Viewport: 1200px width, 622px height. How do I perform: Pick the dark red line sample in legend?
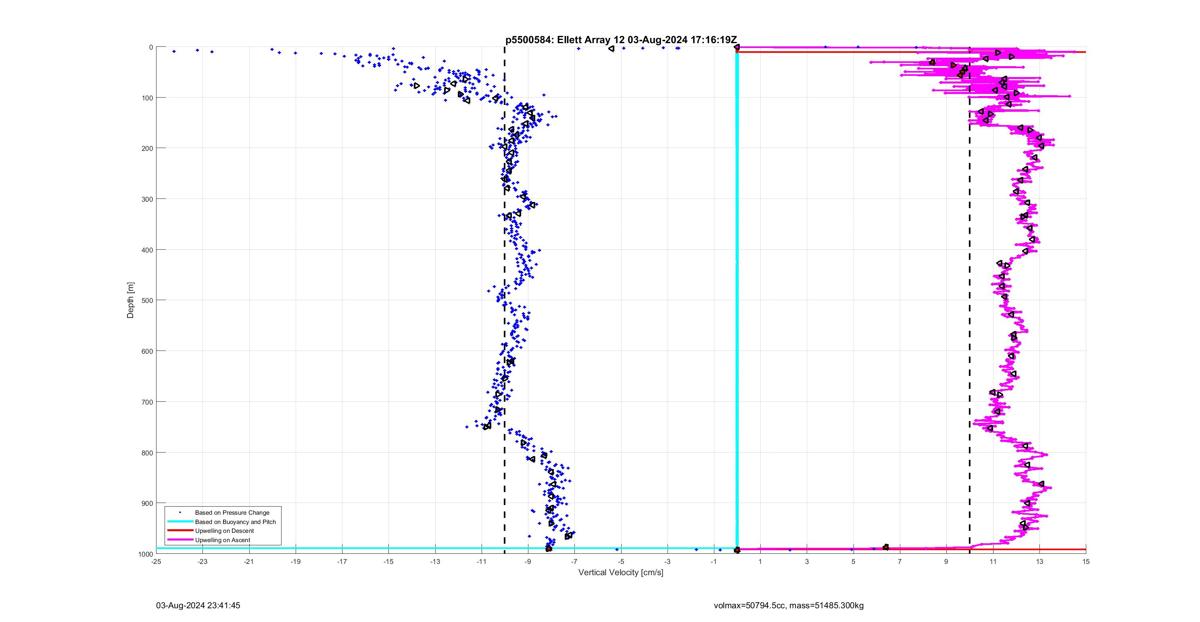(180, 531)
